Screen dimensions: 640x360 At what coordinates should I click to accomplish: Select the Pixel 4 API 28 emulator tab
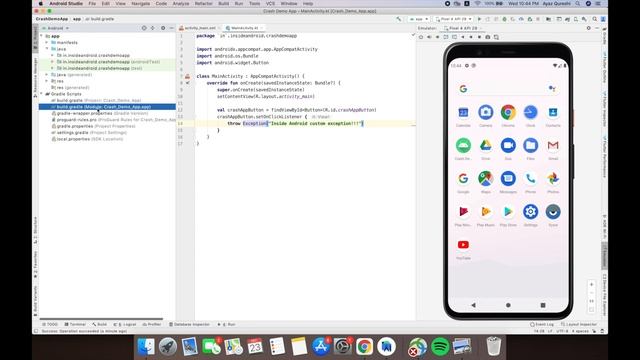(463, 28)
